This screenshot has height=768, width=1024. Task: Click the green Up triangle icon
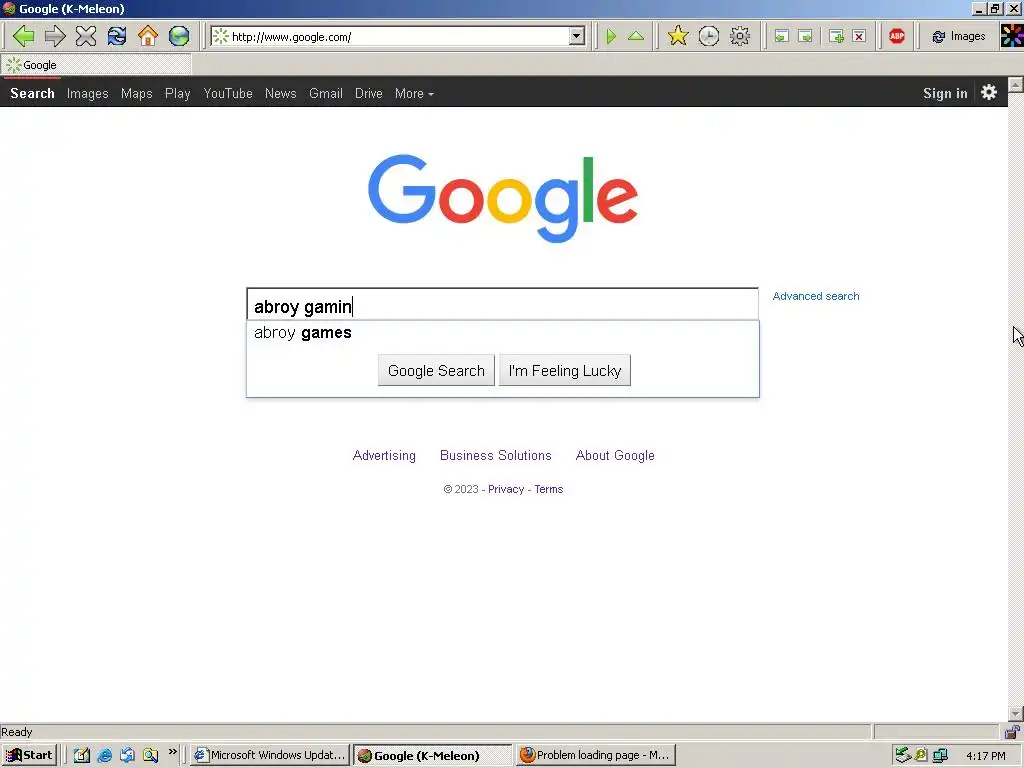pos(636,36)
